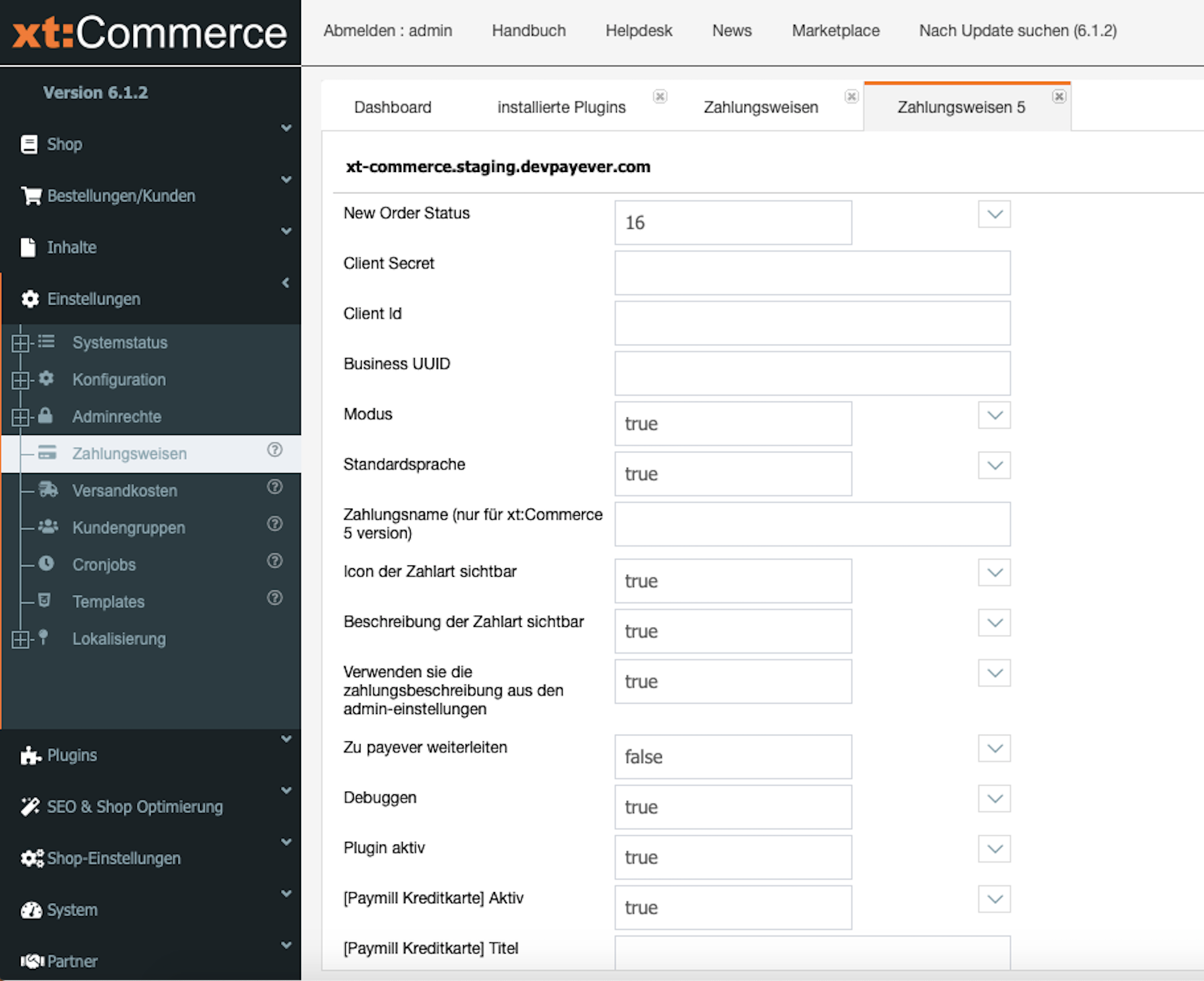Open help icon next to Cronjobs
The image size is (1204, 981).
(275, 561)
